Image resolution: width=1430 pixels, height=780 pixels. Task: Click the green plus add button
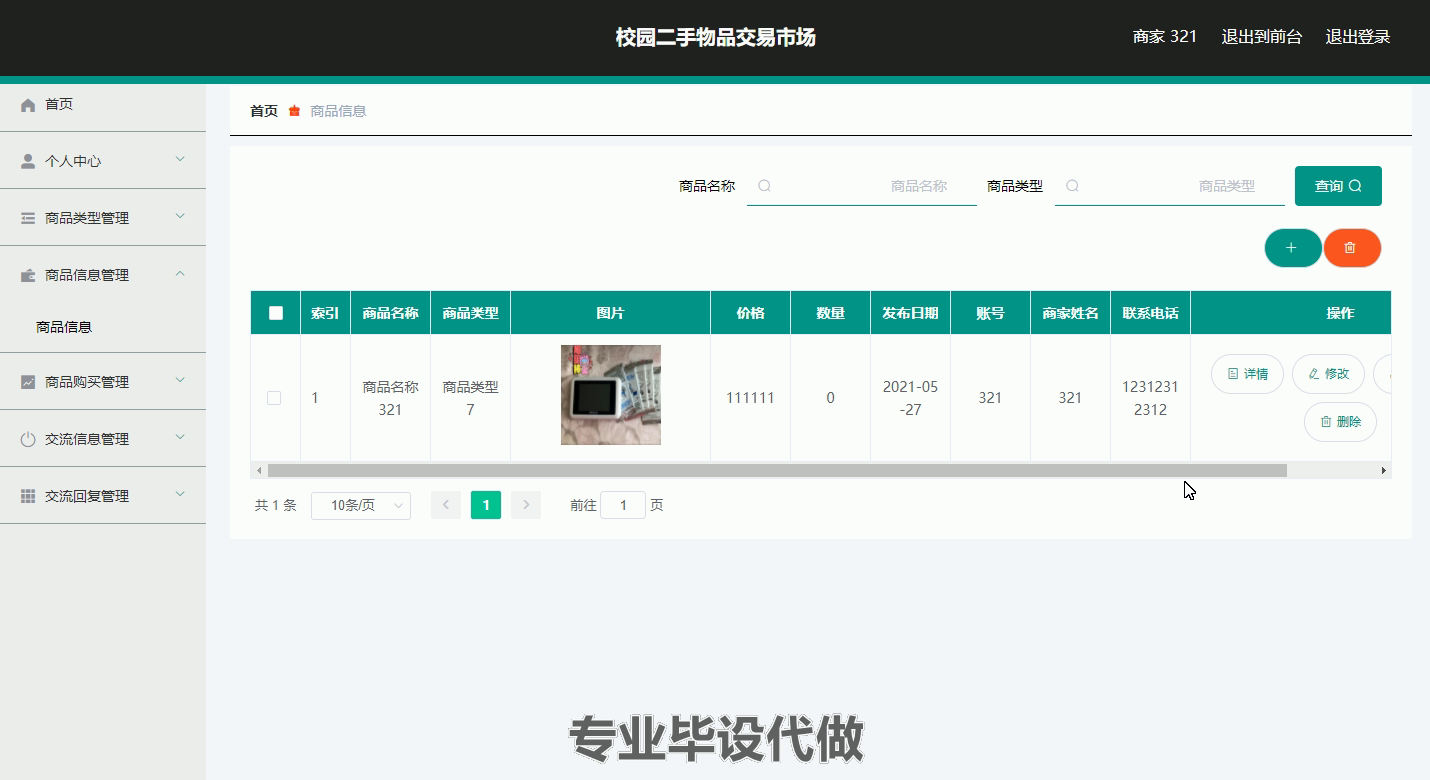tap(1292, 248)
